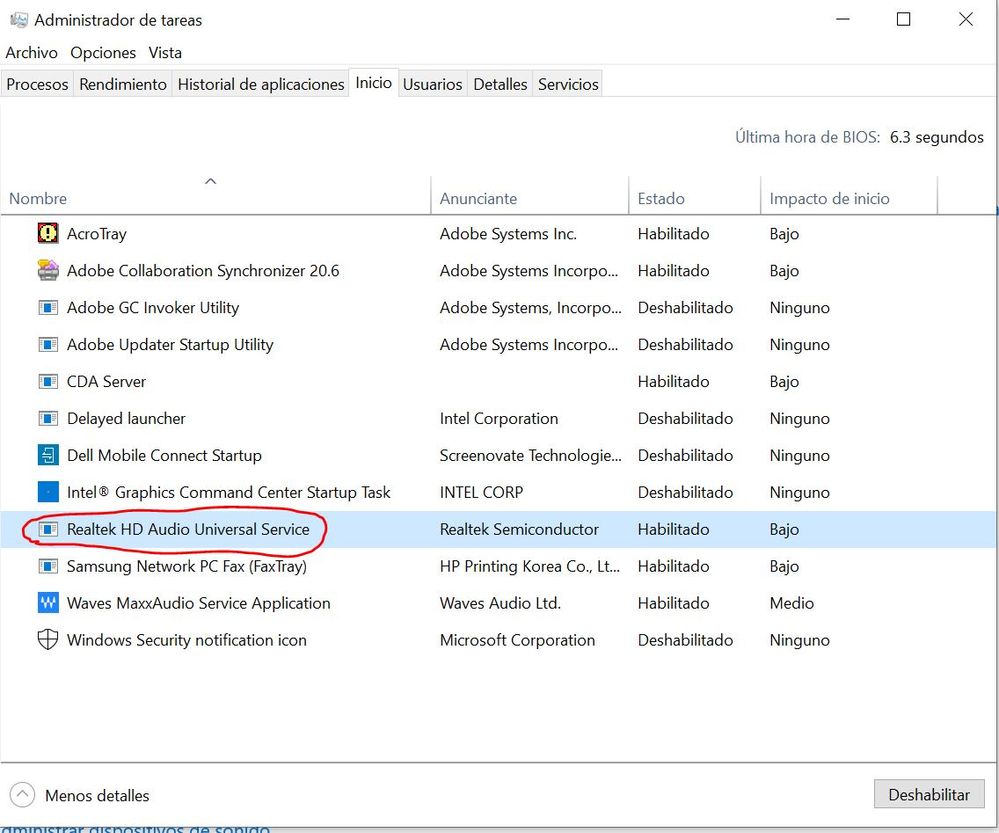The height and width of the screenshot is (833, 999).
Task: Select Adobe Updater Startup Utility entry
Action: [x=170, y=345]
